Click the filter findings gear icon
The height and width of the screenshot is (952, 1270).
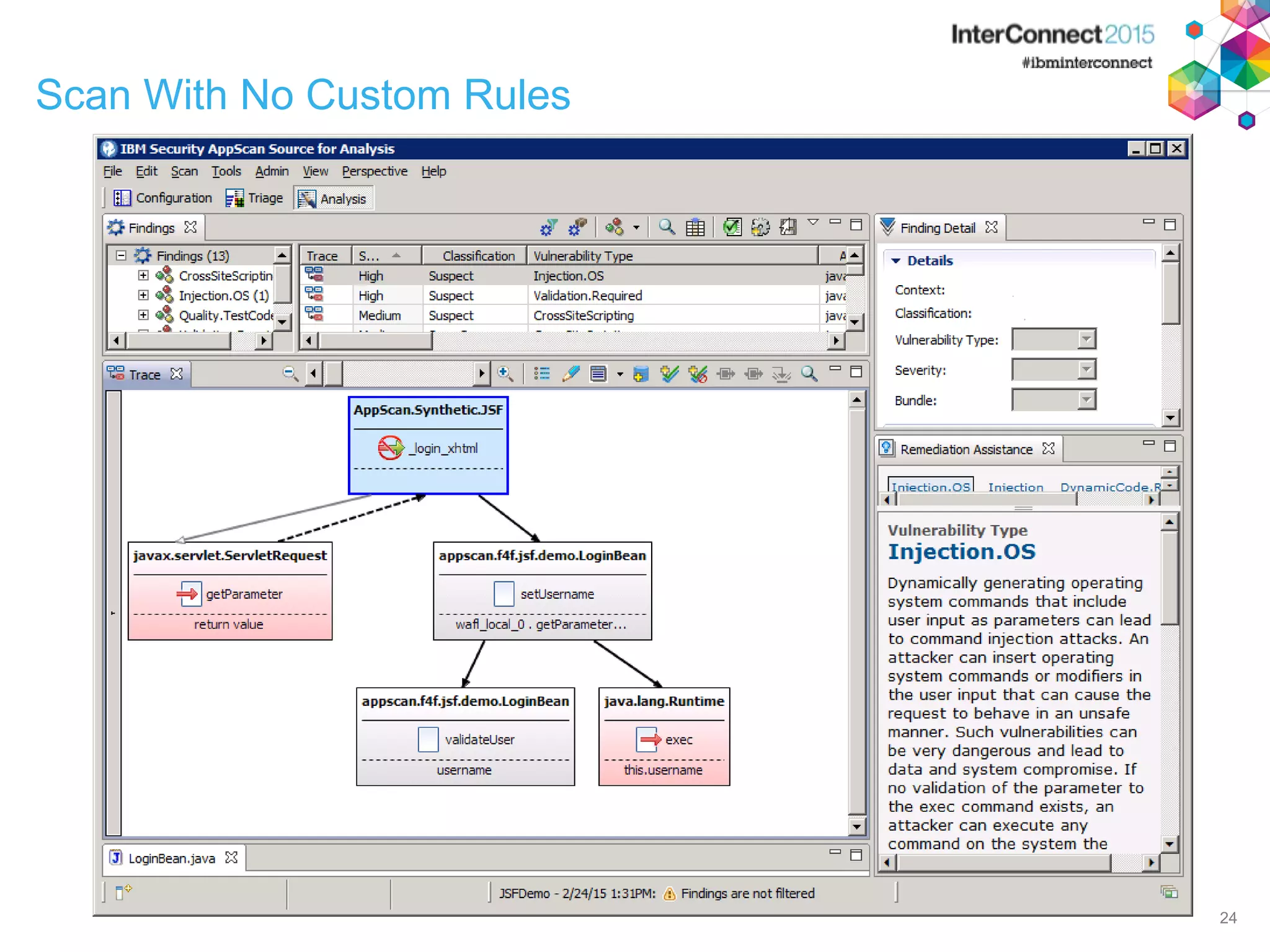[x=548, y=227]
